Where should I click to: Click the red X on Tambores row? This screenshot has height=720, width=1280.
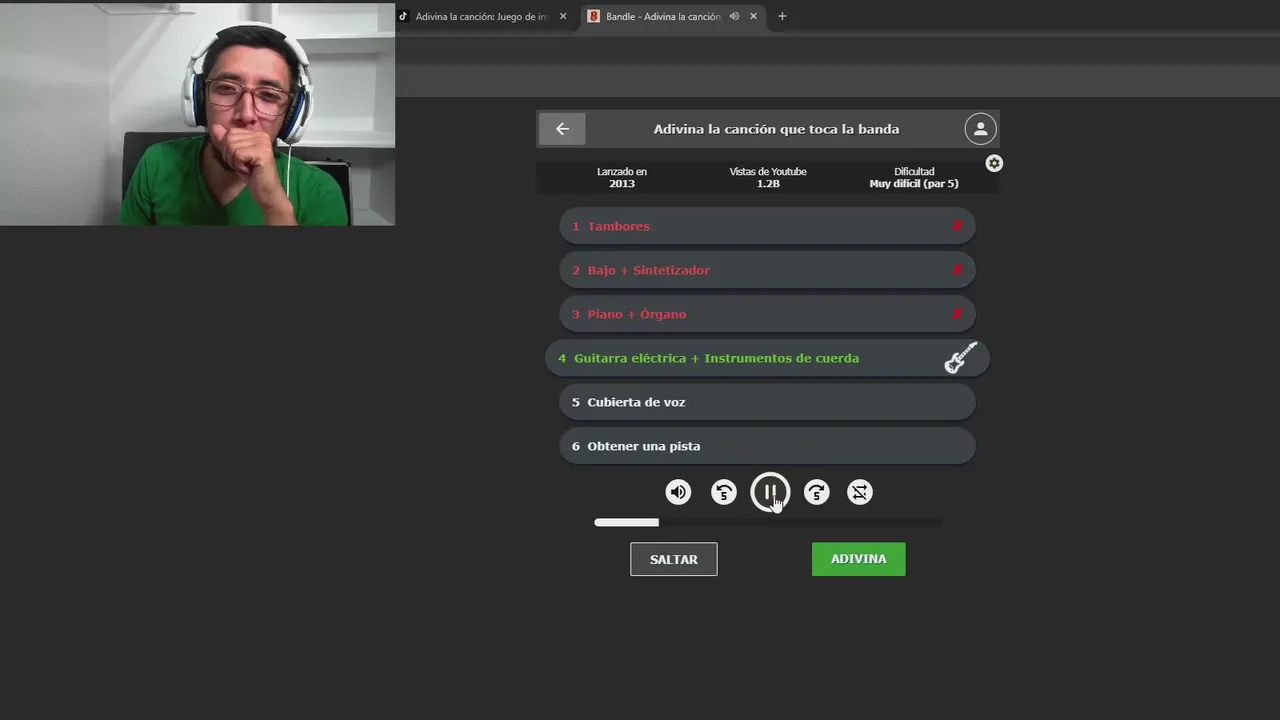[958, 226]
